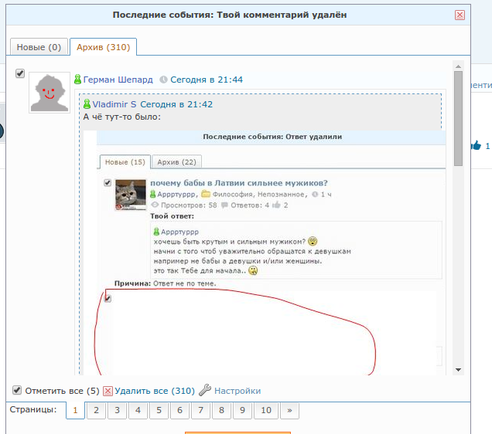The image size is (492, 434).
Task: Click green user icon beside Герман Шепард
Action: pos(78,79)
